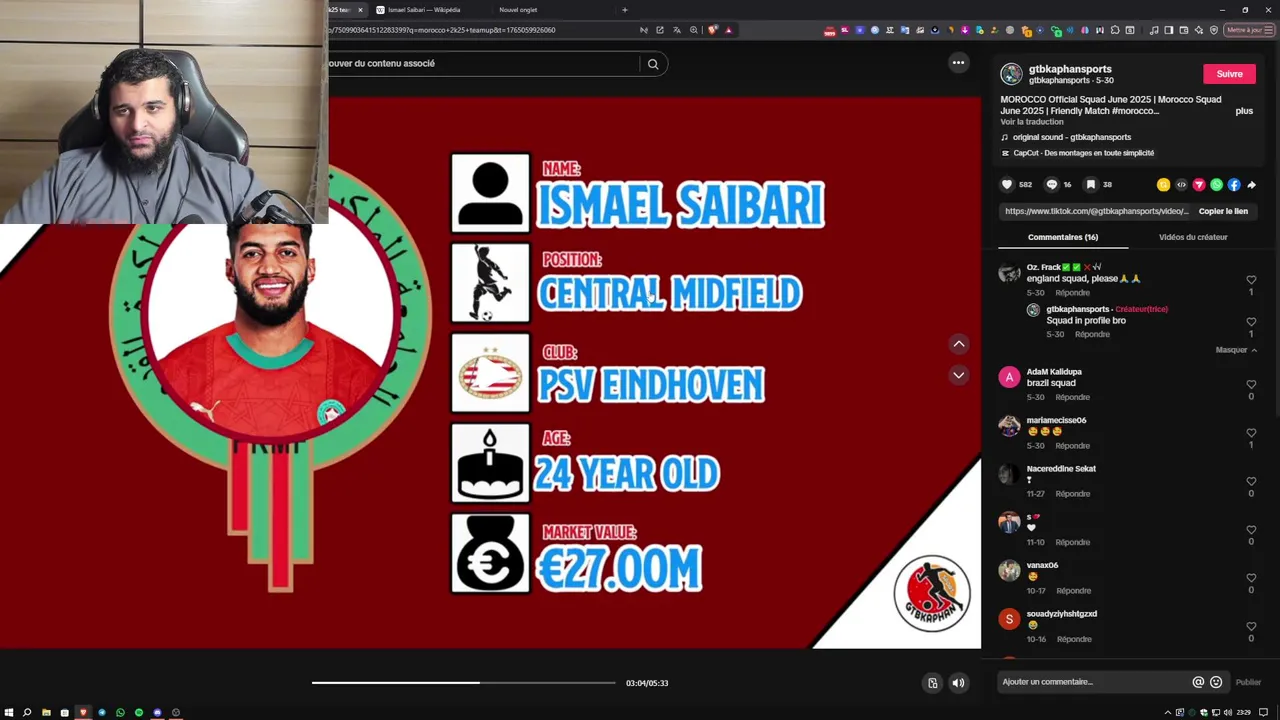
Task: Open Nouvel onglet browser tab
Action: click(x=518, y=10)
